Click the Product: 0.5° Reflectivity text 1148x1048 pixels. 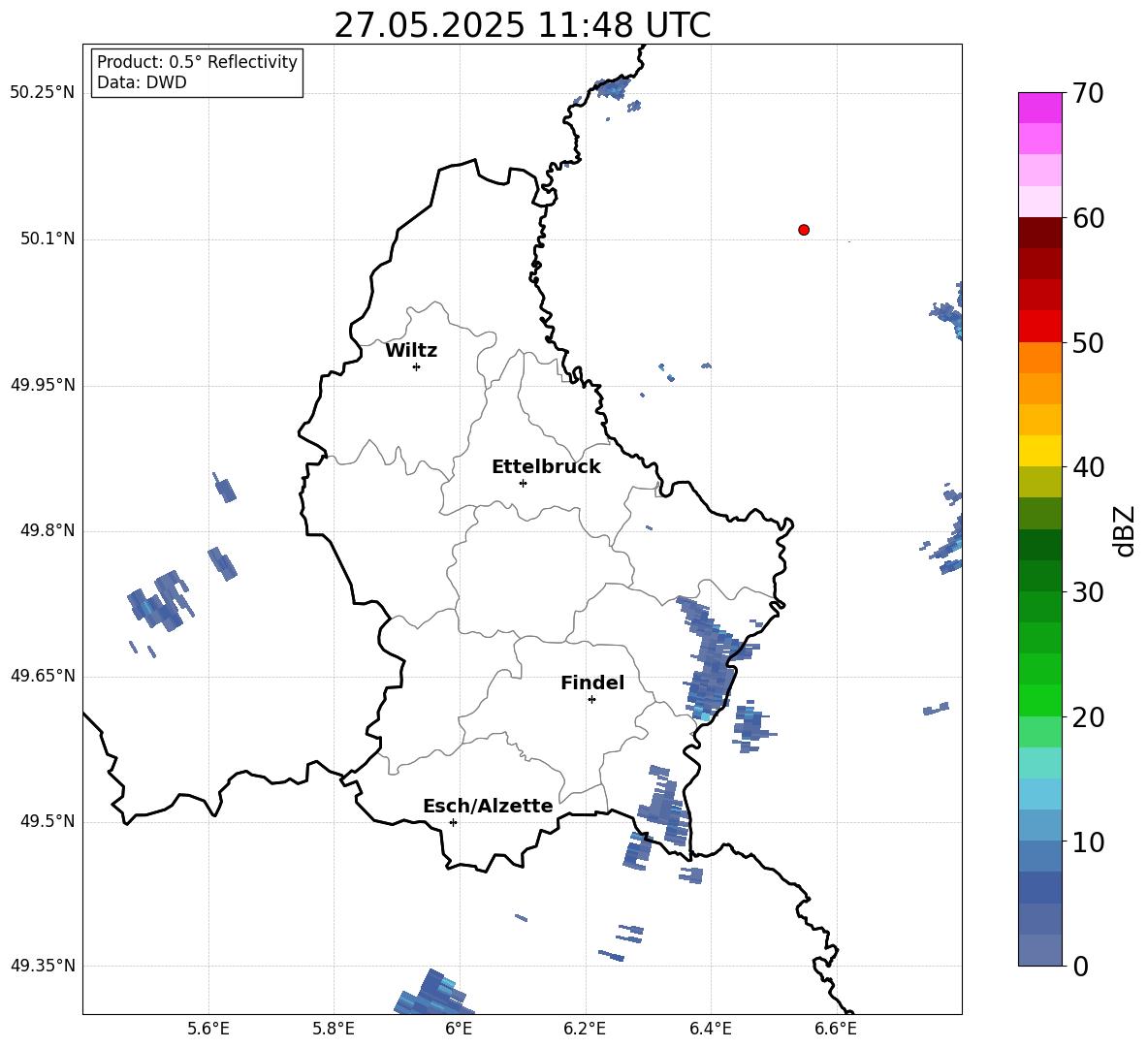197,61
